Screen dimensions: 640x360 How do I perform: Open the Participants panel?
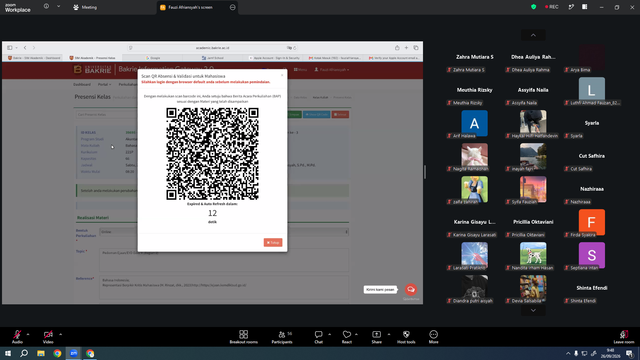point(282,337)
